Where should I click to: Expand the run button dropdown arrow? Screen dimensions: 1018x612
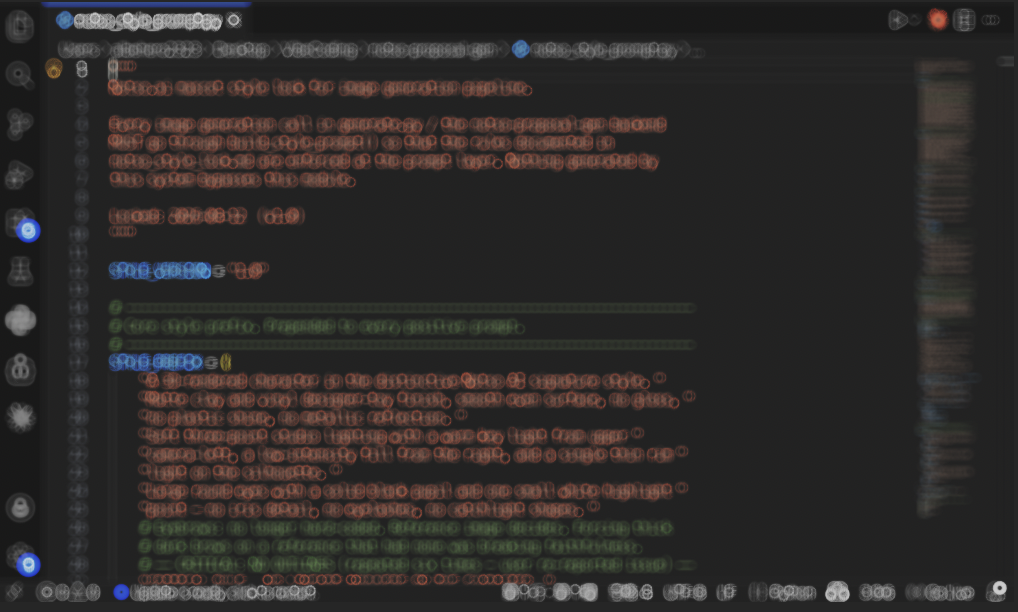915,20
